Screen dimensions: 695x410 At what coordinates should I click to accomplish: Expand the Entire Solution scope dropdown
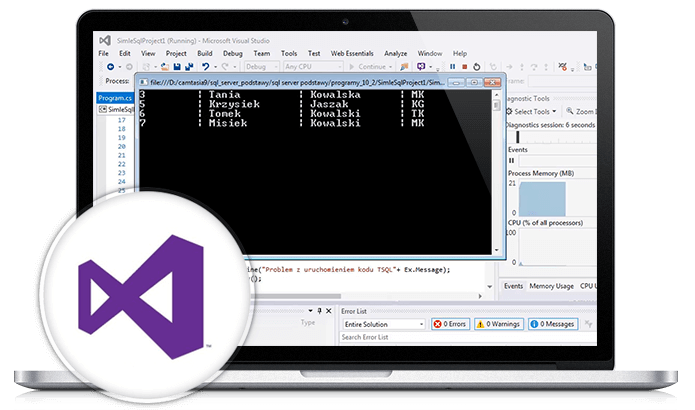click(383, 324)
